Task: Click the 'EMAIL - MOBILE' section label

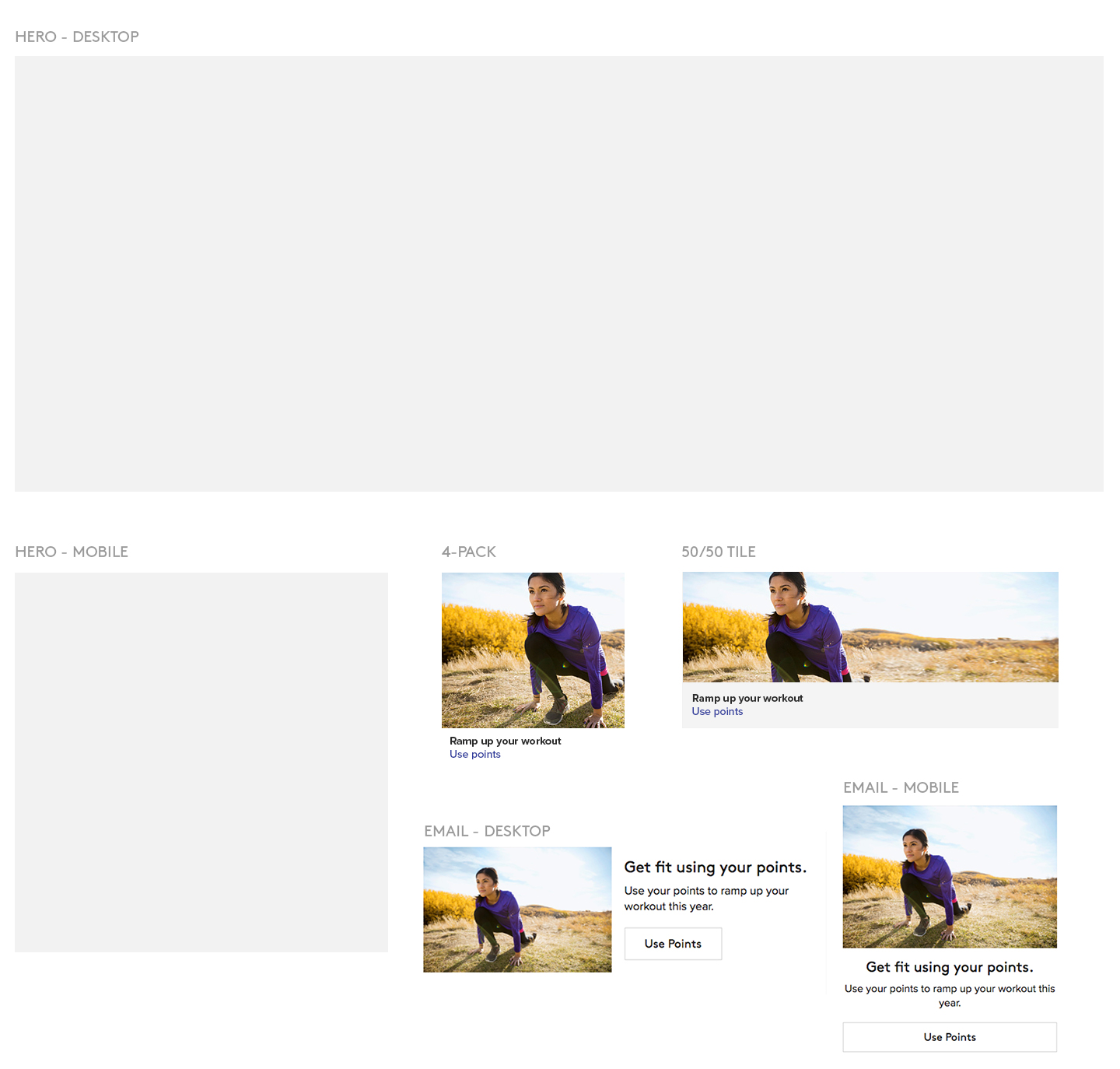Action: [x=901, y=787]
